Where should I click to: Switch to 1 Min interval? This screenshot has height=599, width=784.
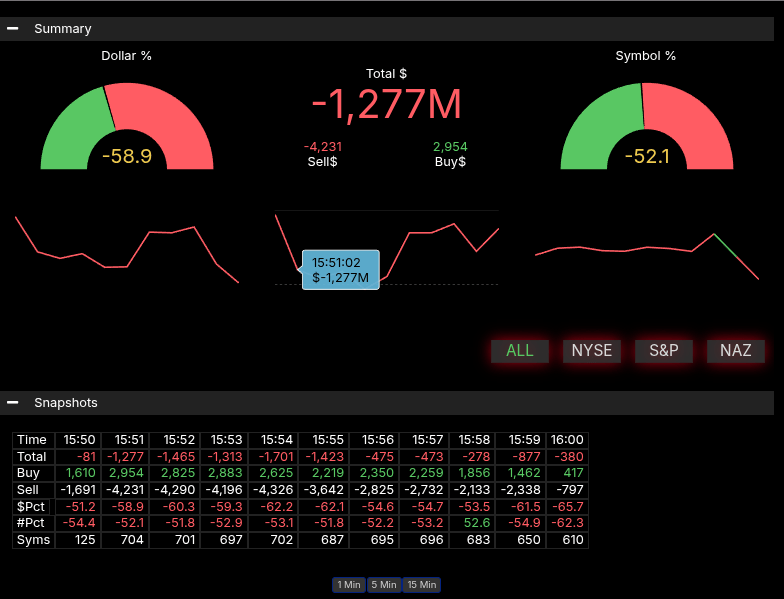click(348, 584)
